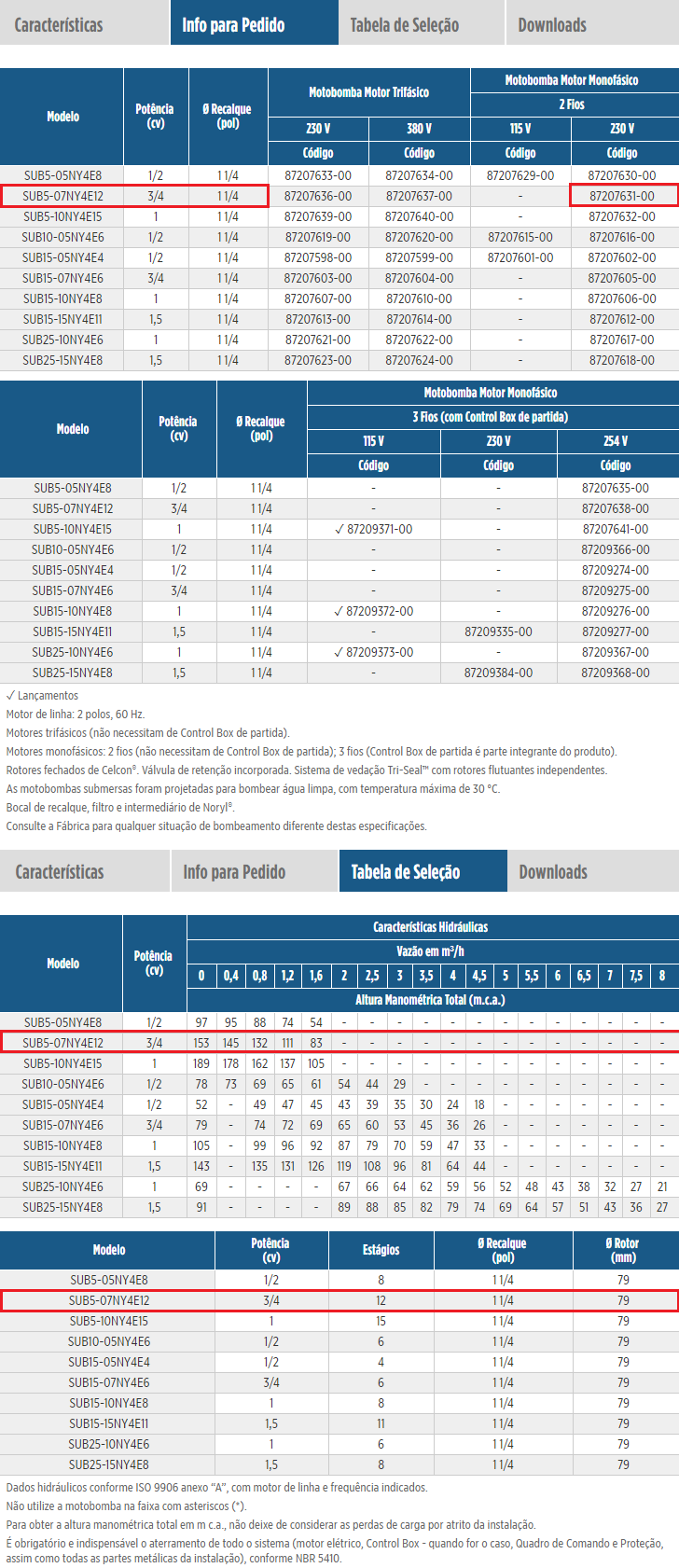
Task: Open the grey Tabela de Seleção tab
Action: [404, 24]
